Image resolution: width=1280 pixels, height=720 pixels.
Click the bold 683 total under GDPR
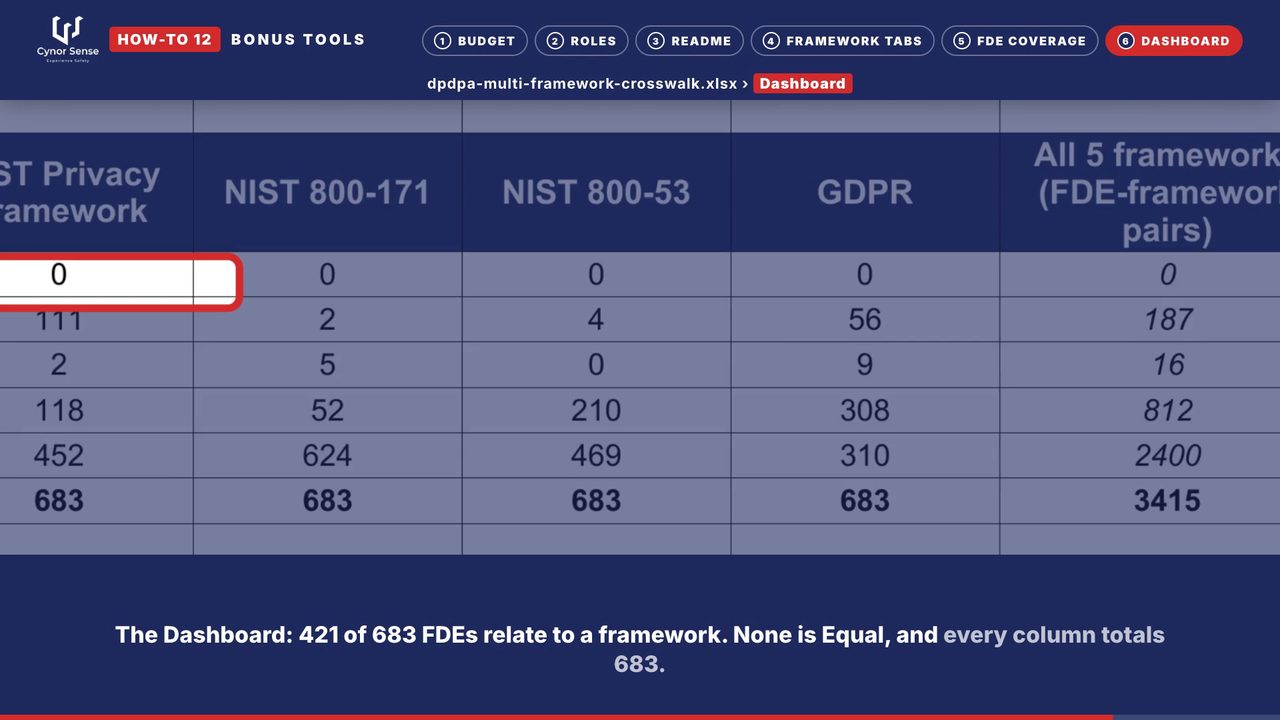pyautogui.click(x=865, y=500)
